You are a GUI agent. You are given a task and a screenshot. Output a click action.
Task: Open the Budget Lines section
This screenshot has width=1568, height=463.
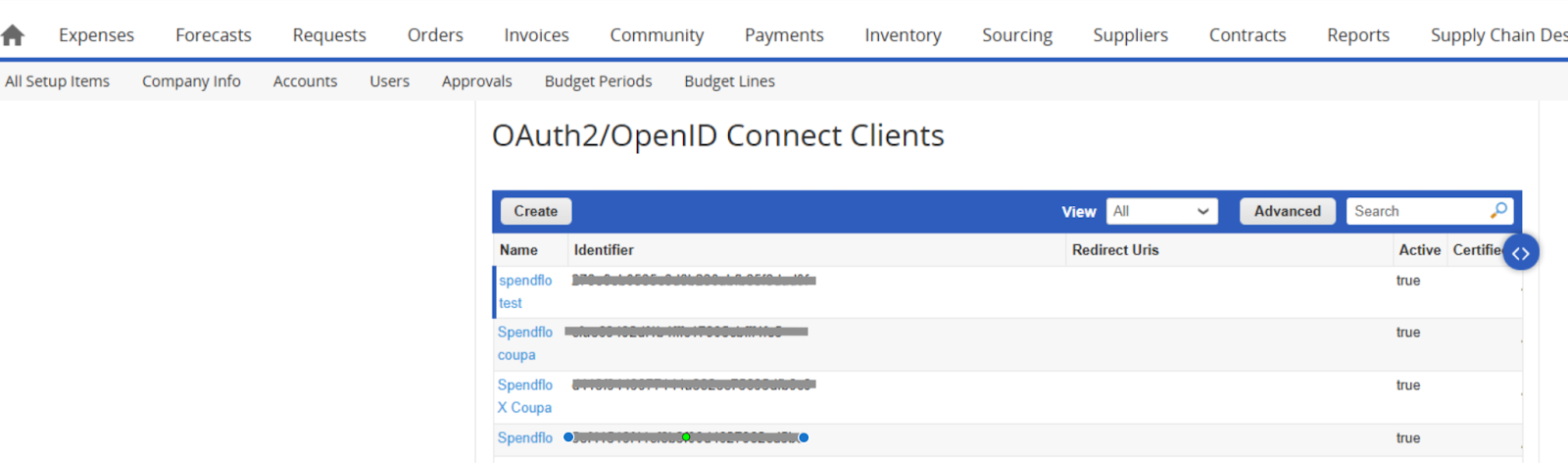(729, 81)
